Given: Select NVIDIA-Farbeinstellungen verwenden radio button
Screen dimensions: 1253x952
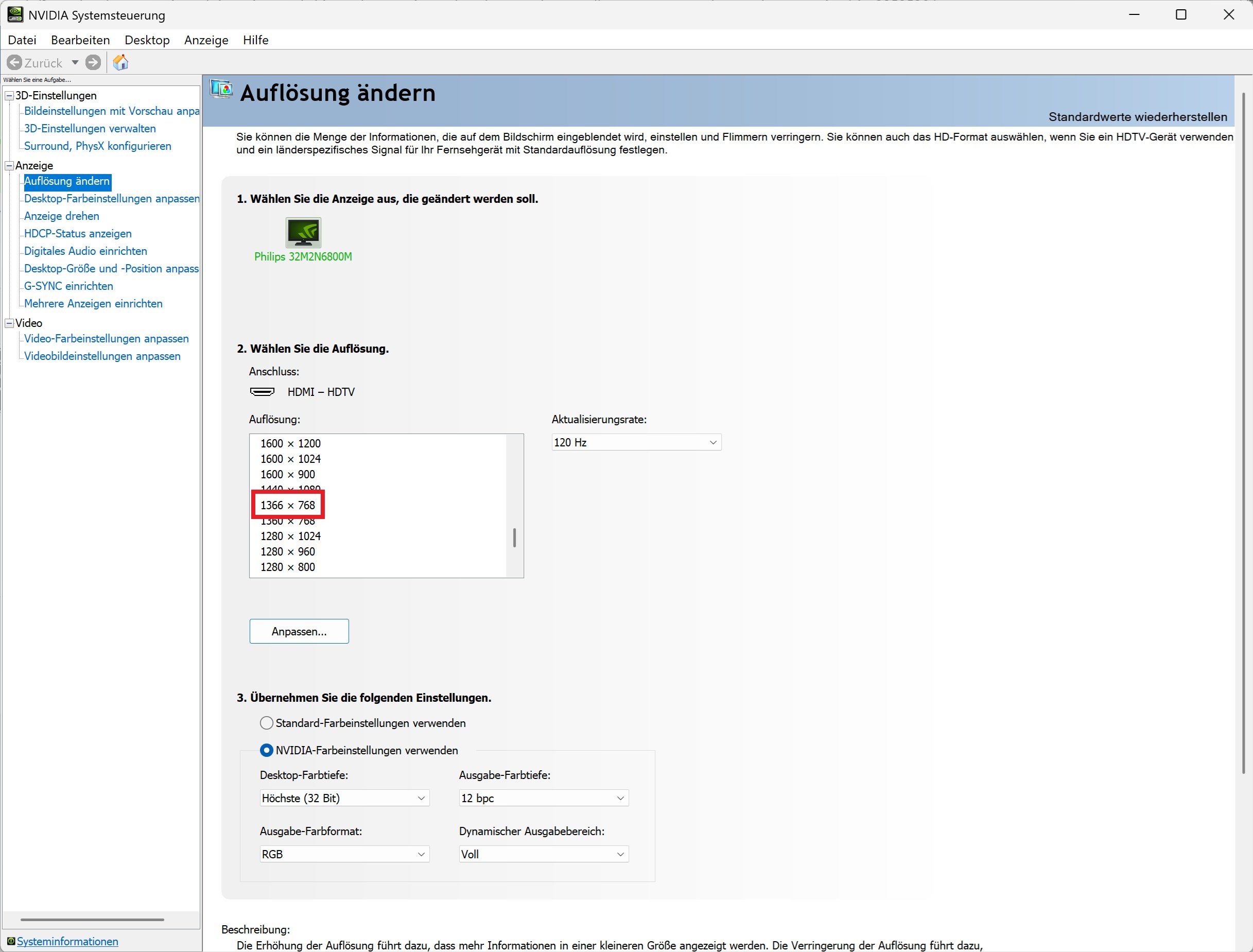Looking at the screenshot, I should click(266, 750).
